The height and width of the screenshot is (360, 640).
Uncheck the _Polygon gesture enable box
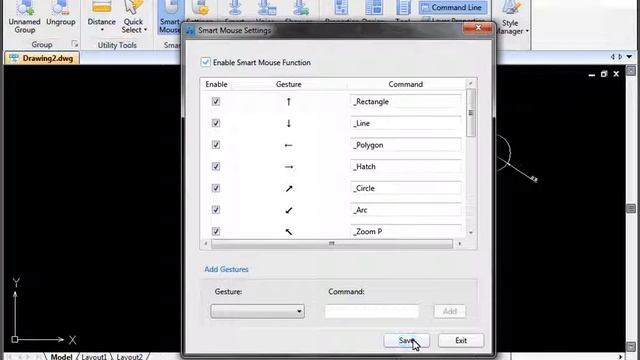coord(216,144)
